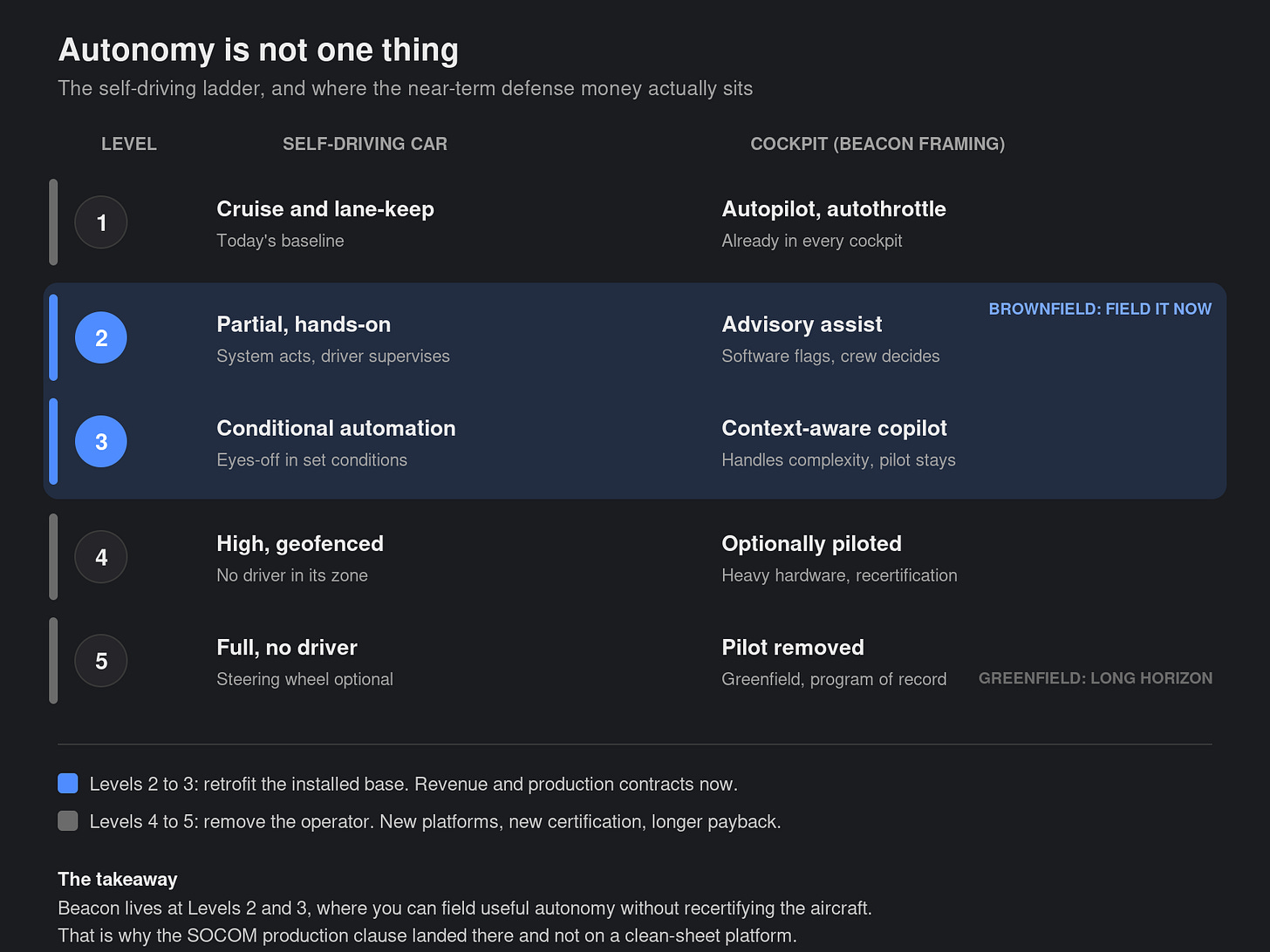The width and height of the screenshot is (1270, 952).
Task: Click the BROWNFIELD: FIELD IT NOW label
Action: tap(1100, 309)
